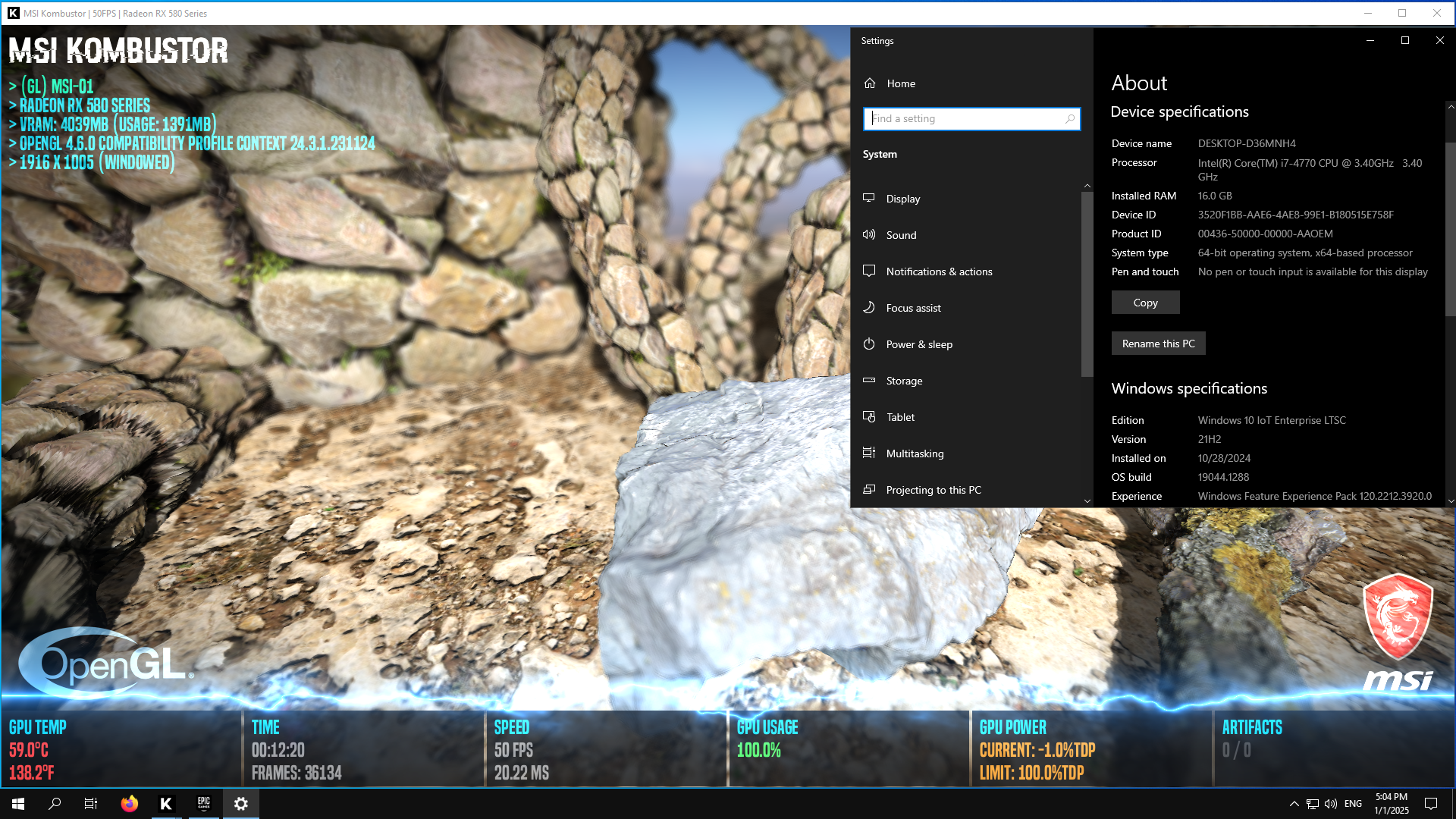Click Windows 10 IoT Enterprise LTSC edition
Viewport: 1456px width, 819px height.
[1272, 420]
